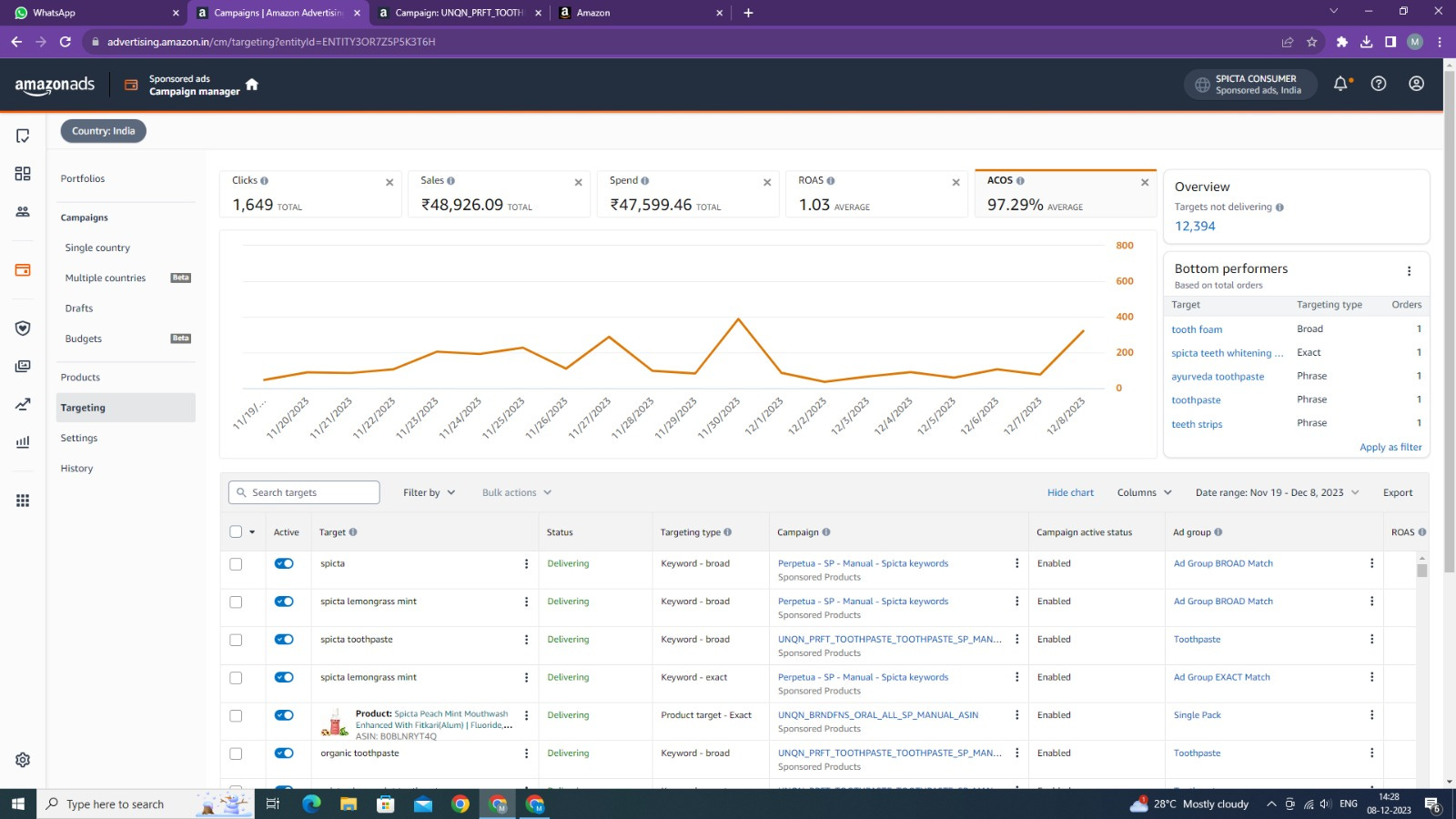Toggle active switch for spicta toothpaste
The width and height of the screenshot is (1456, 819).
click(x=284, y=640)
